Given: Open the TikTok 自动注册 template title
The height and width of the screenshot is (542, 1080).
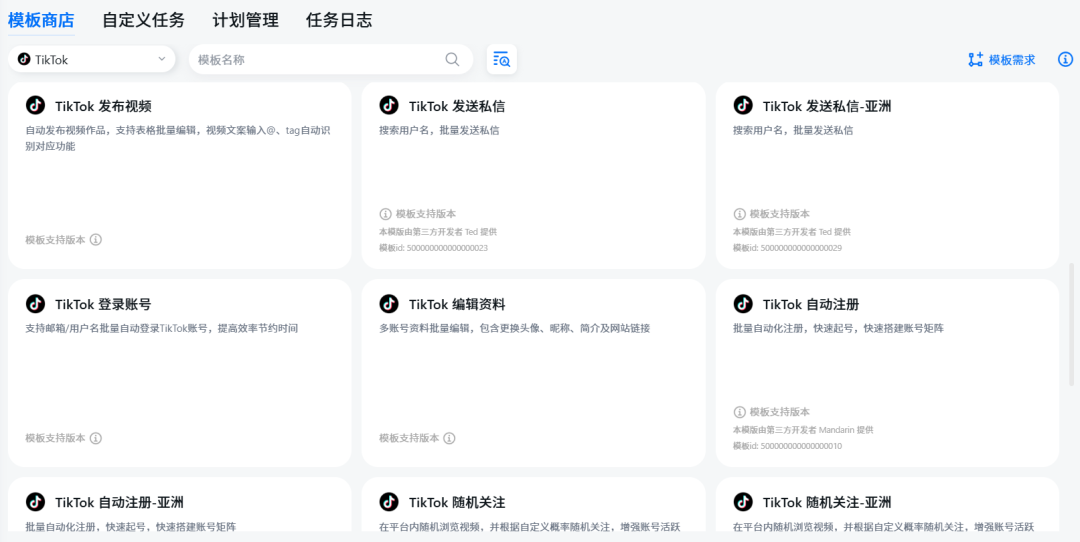Looking at the screenshot, I should tap(811, 304).
